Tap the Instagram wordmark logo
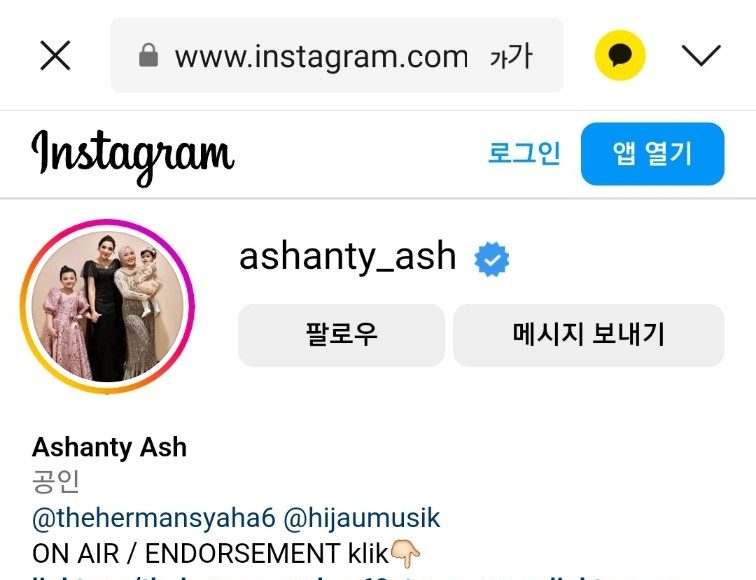 [x=133, y=157]
